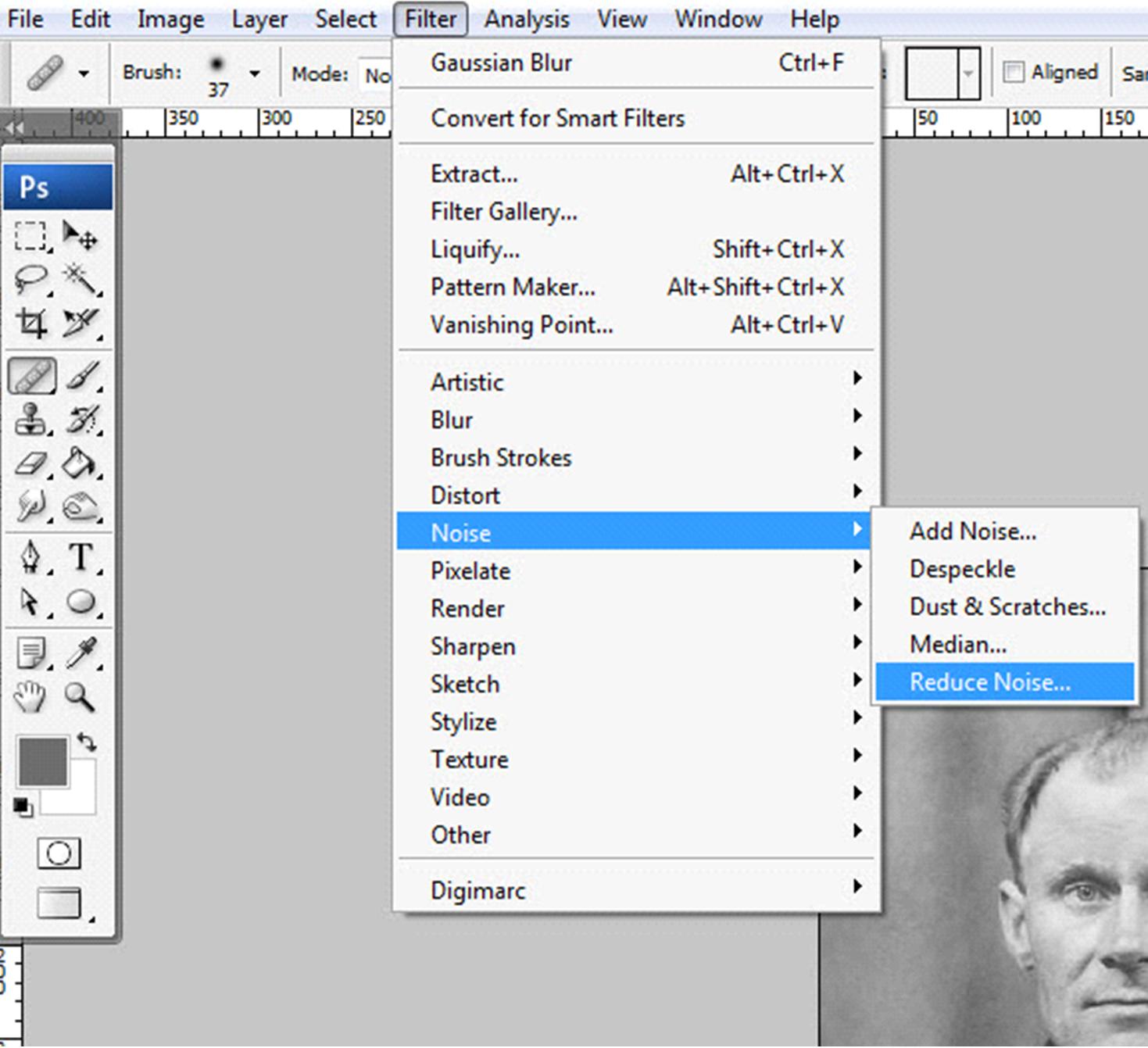The image size is (1148, 1048).
Task: Open the Brush preset picker dropdown
Action: pyautogui.click(x=254, y=73)
